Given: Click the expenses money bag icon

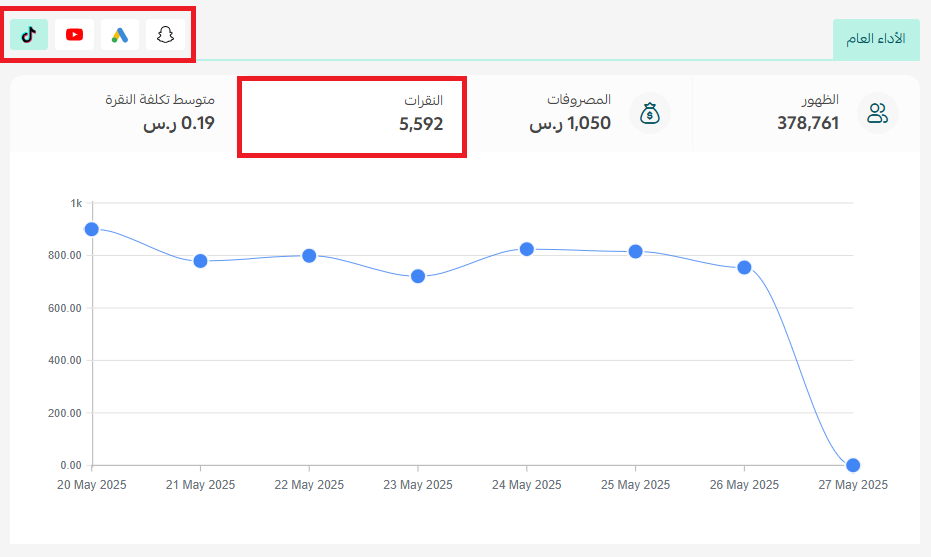Looking at the screenshot, I should tap(650, 113).
